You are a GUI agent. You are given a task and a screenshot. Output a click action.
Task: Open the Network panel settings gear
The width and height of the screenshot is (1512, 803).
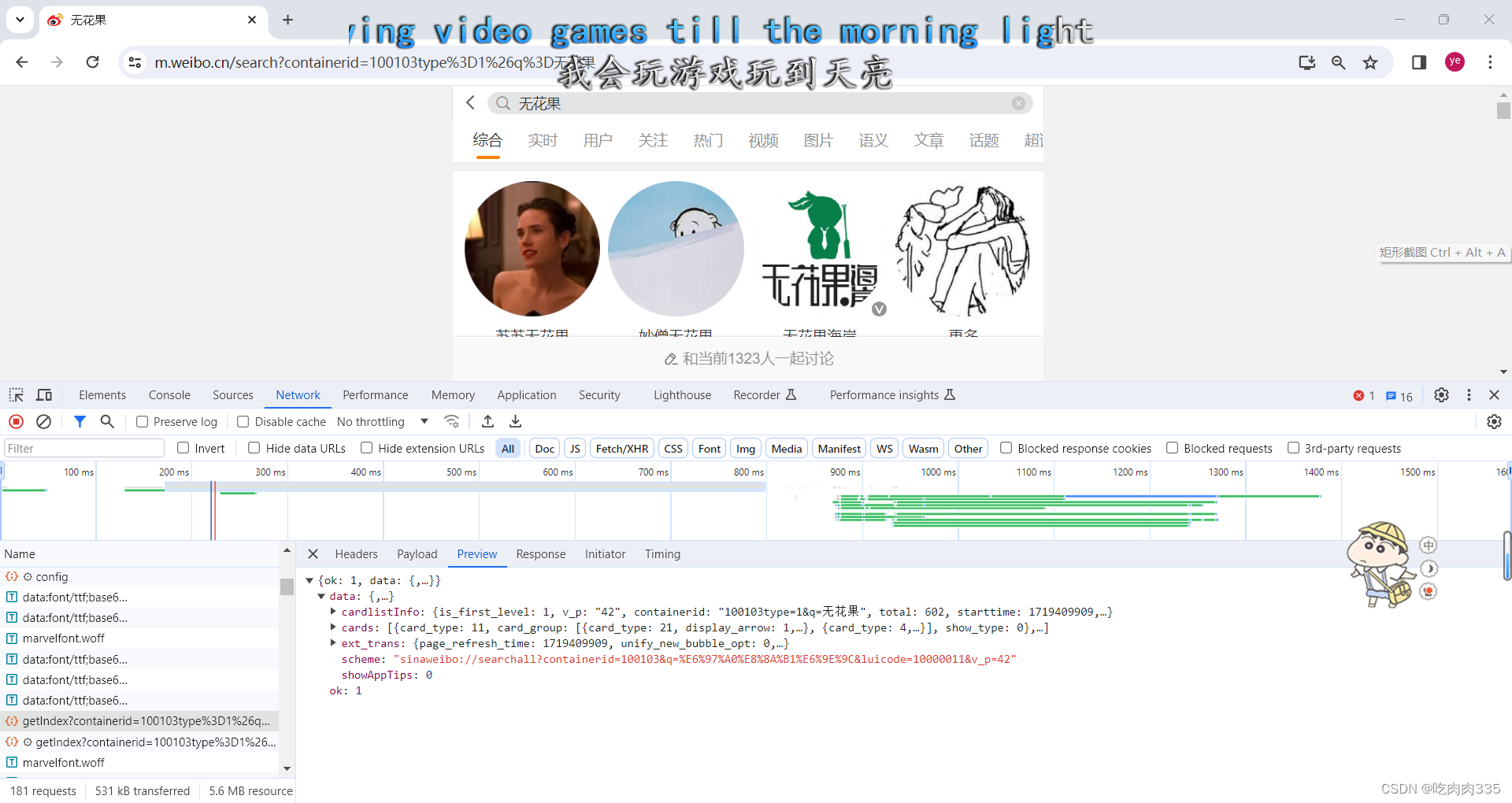pyautogui.click(x=1494, y=422)
